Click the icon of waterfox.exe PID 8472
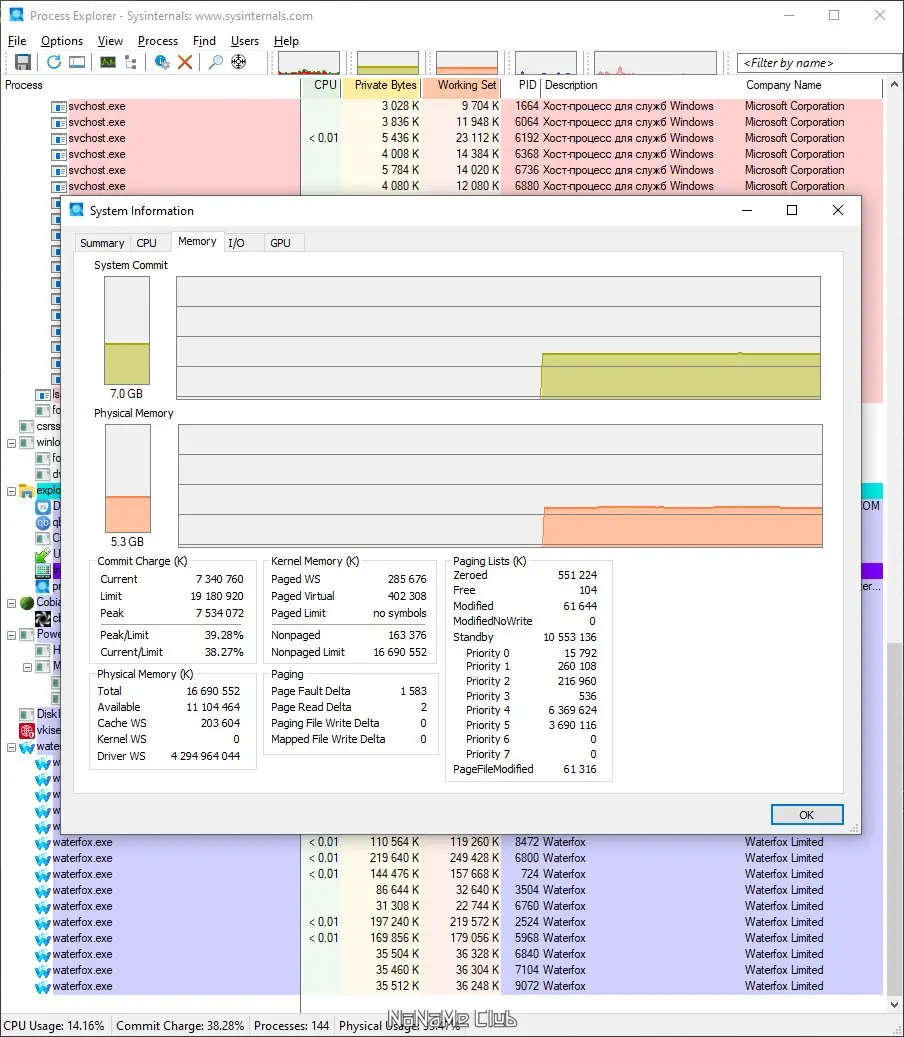Viewport: 904px width, 1037px height. pos(43,843)
